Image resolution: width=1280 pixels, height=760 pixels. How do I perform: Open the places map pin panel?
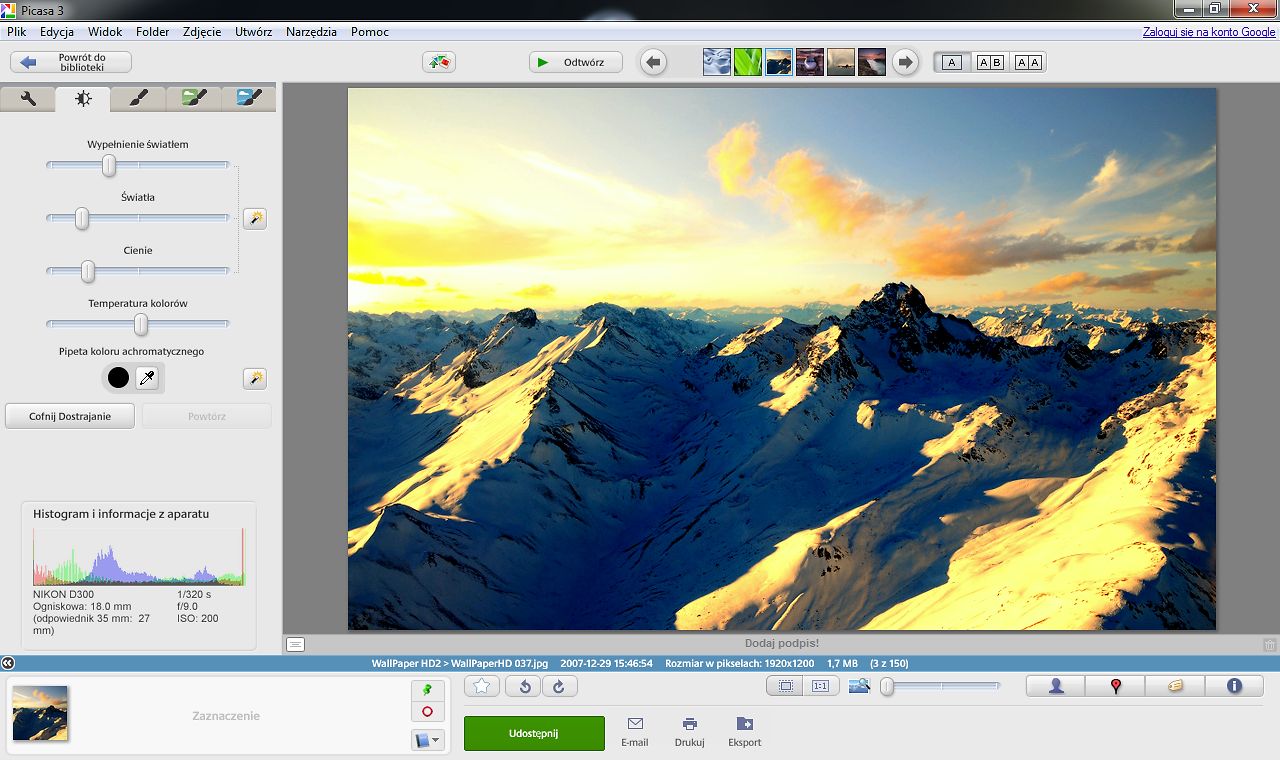pyautogui.click(x=1116, y=686)
